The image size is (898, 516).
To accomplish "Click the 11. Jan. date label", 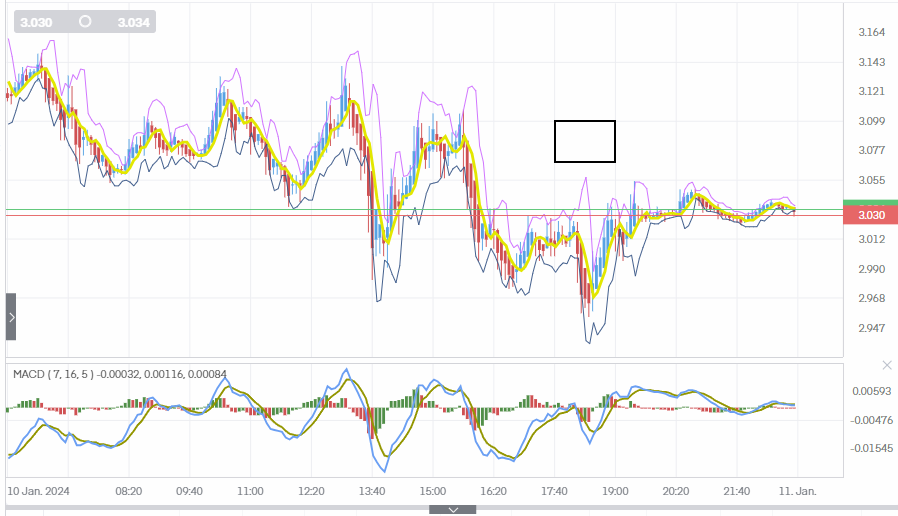I will click(x=797, y=492).
